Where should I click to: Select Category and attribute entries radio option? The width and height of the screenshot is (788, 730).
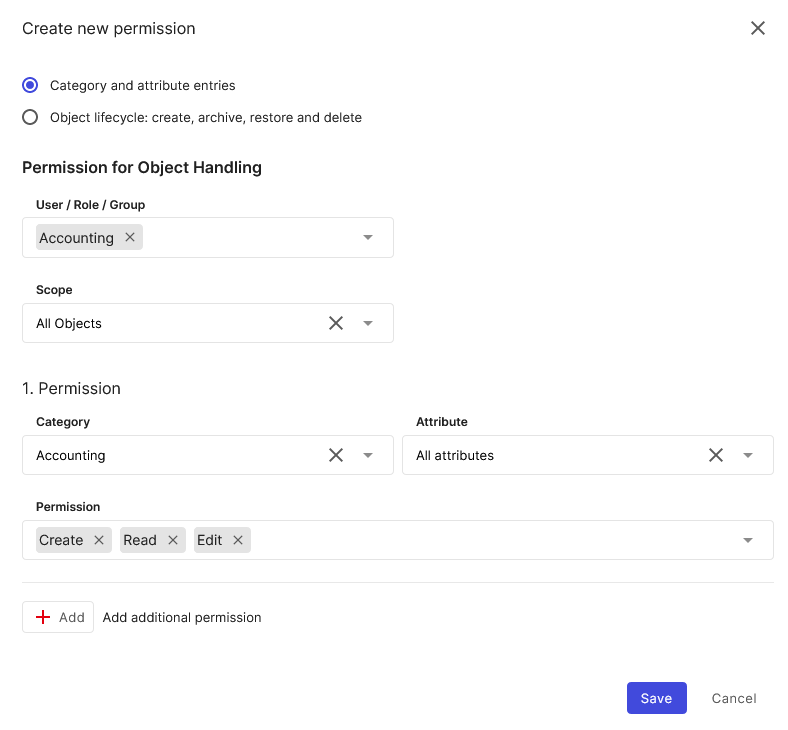point(30,85)
